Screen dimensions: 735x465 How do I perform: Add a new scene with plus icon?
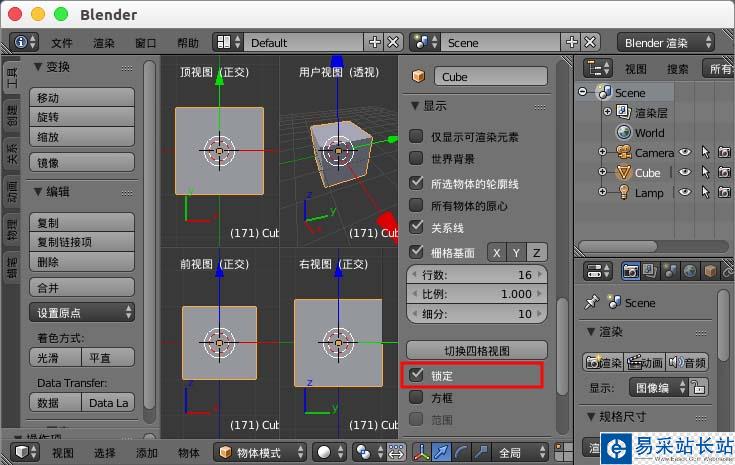571,43
